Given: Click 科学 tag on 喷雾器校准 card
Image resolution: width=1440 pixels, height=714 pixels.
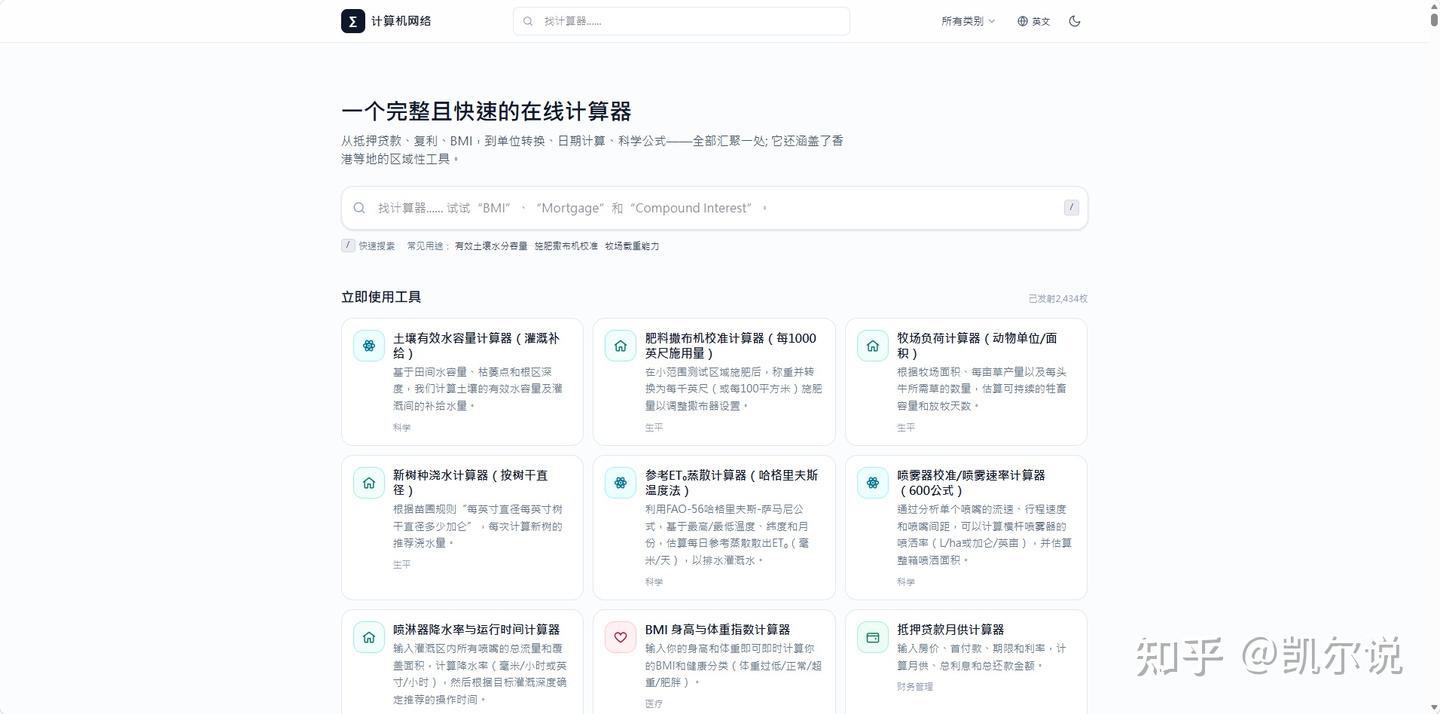Looking at the screenshot, I should coord(906,582).
